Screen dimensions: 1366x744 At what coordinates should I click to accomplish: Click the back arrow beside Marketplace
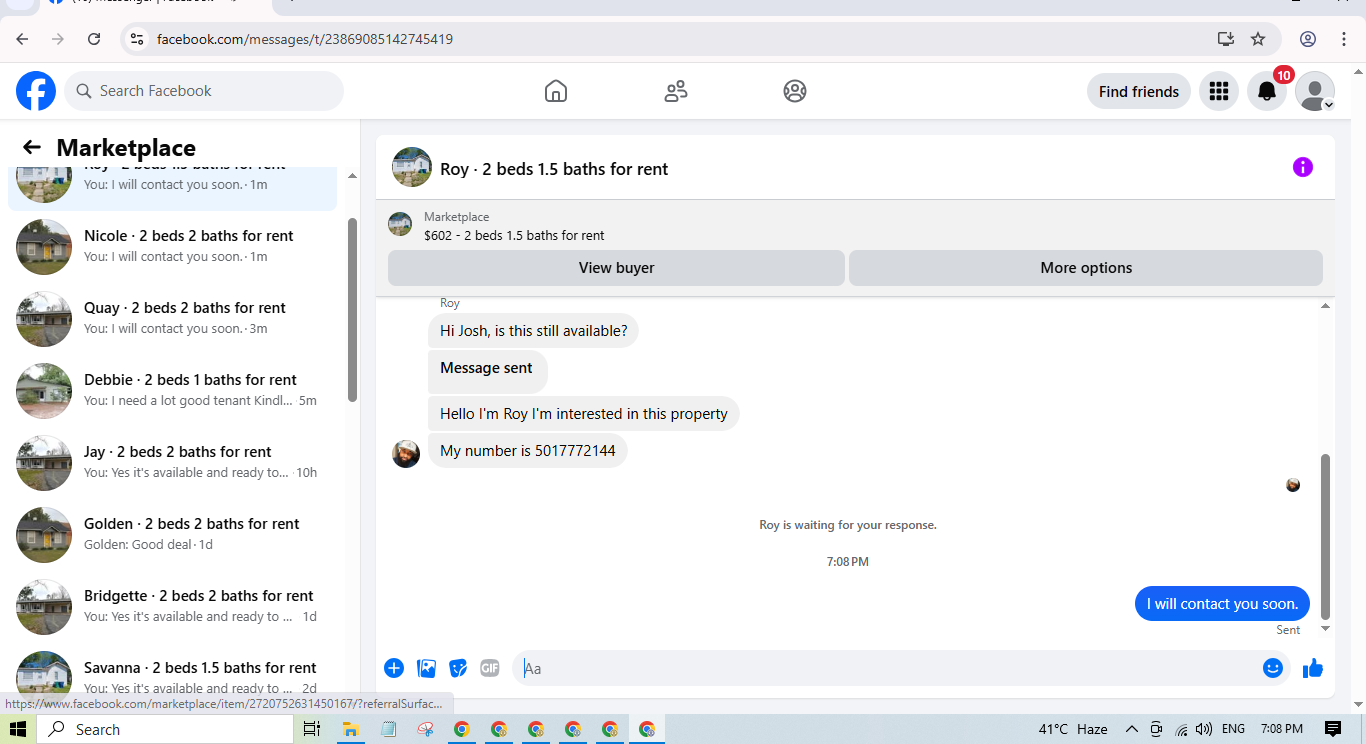pos(32,148)
